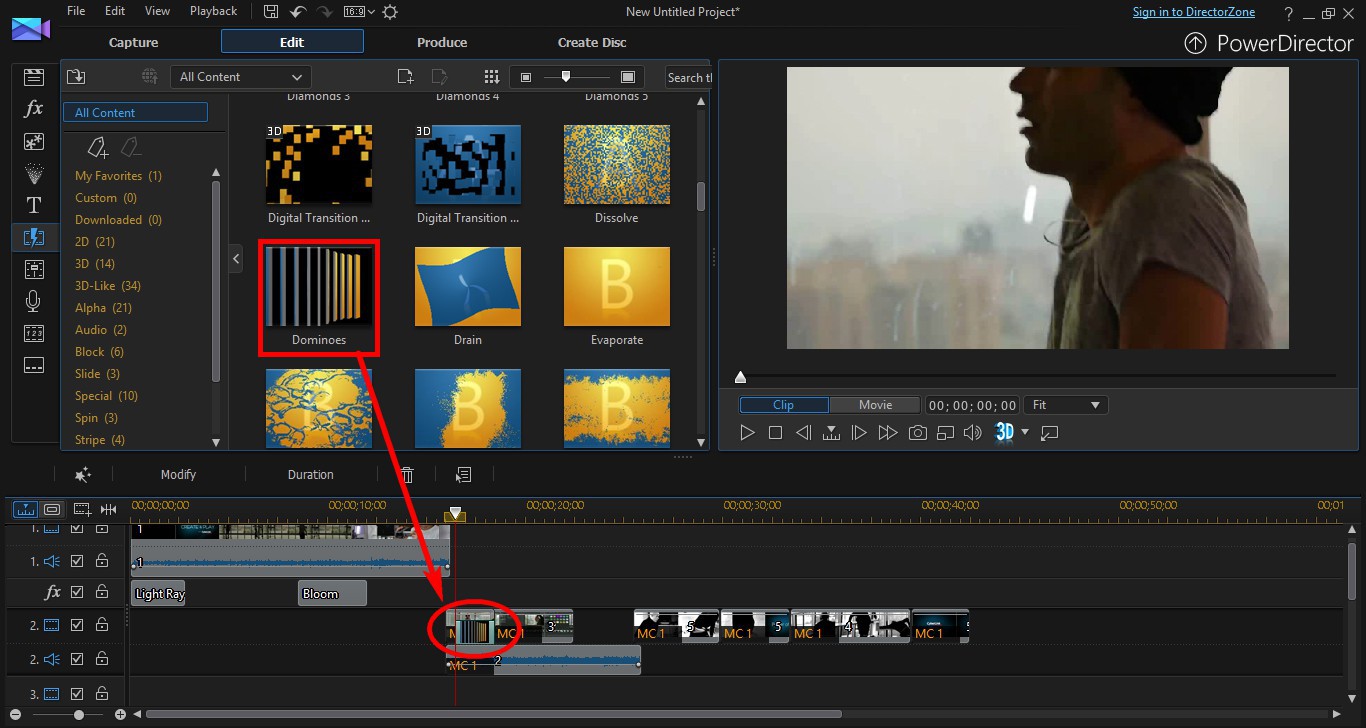Open the Media Room icon in sidebar
Viewport: 1366px width, 728px height.
pos(34,77)
